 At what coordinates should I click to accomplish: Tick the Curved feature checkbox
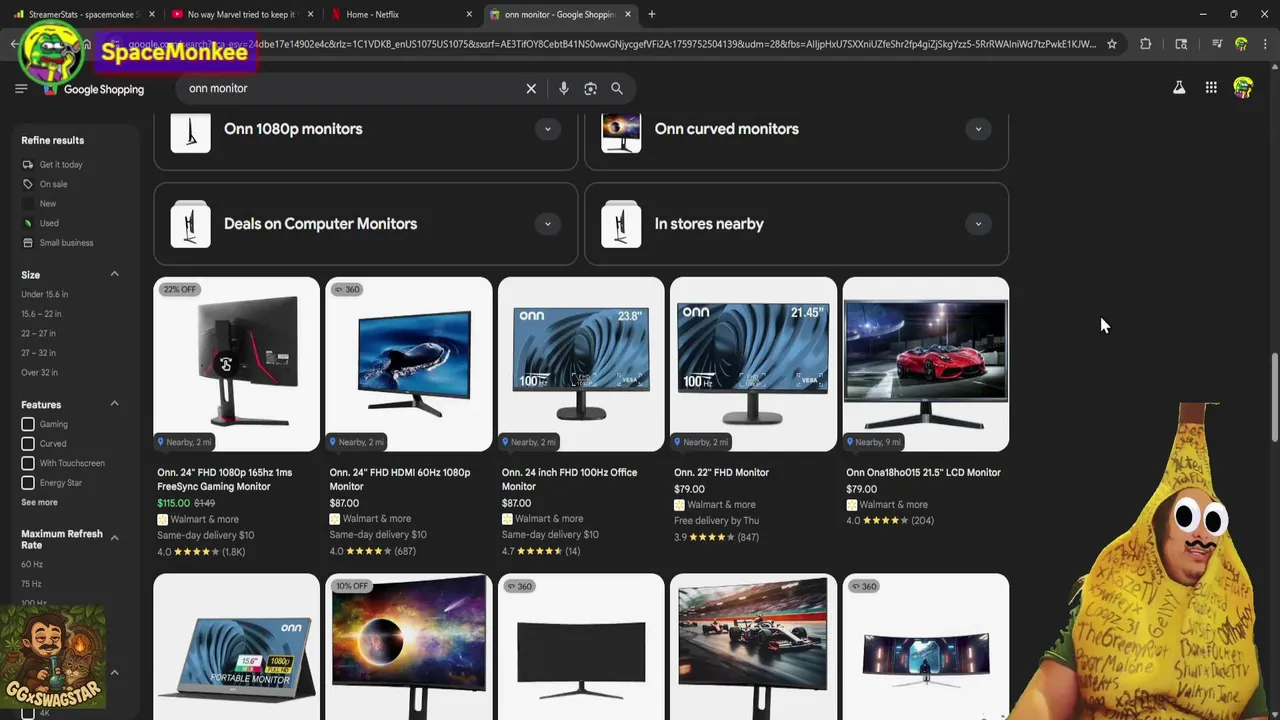tap(28, 444)
